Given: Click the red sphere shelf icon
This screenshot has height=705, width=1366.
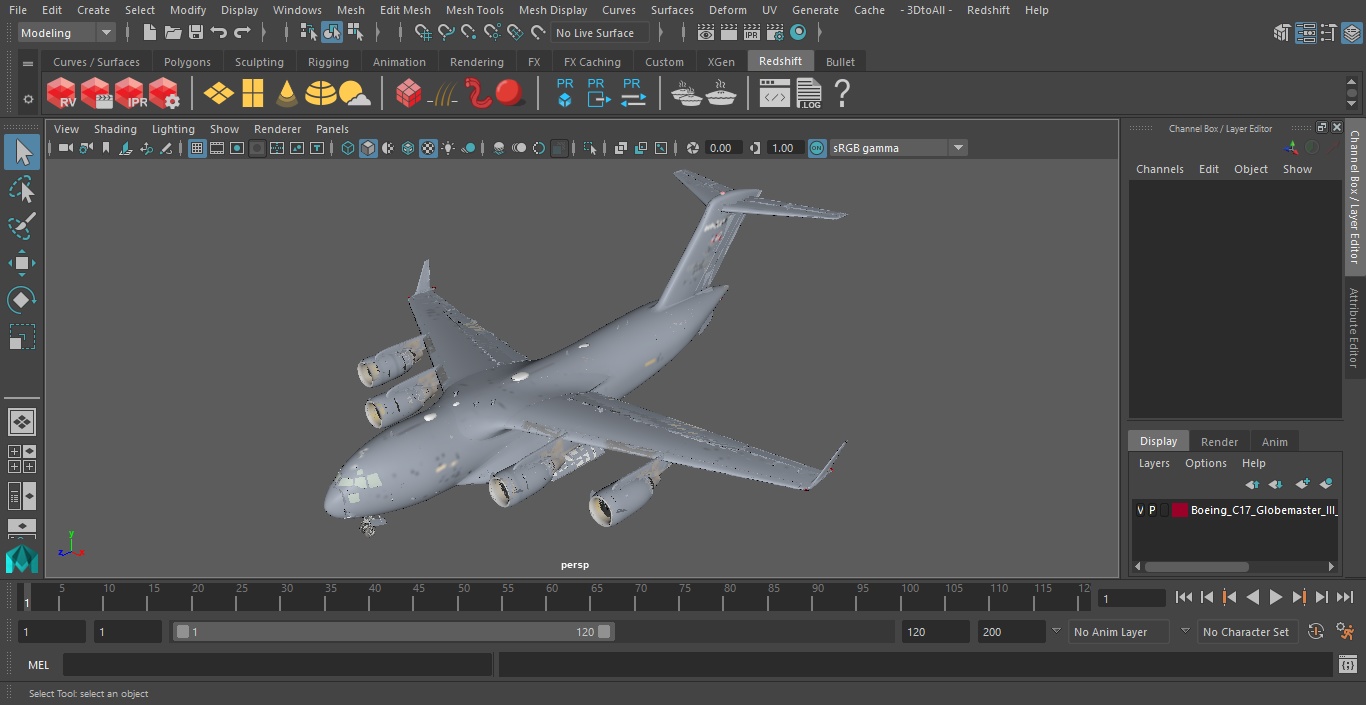Looking at the screenshot, I should pos(510,93).
